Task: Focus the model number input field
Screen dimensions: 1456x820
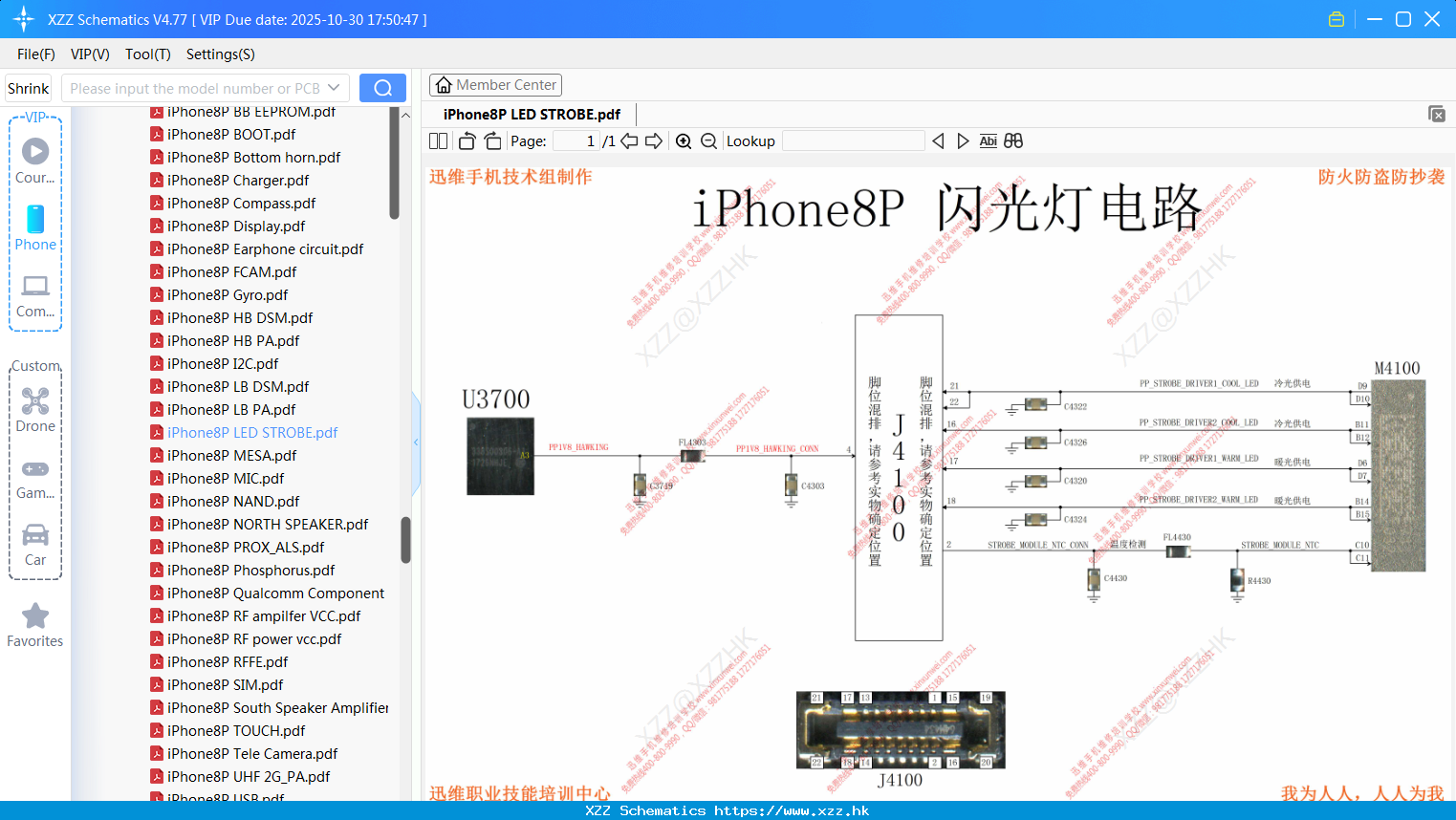Action: point(195,88)
